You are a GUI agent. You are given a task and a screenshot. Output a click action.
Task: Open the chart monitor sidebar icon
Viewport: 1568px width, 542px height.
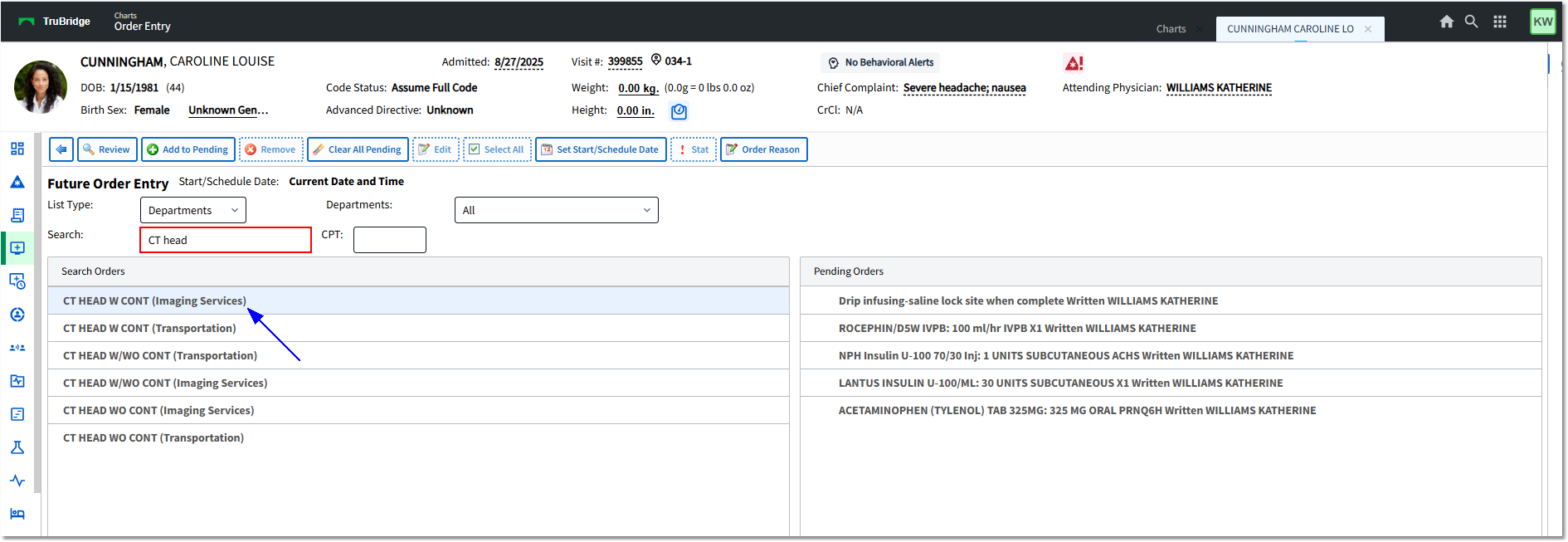pyautogui.click(x=17, y=381)
